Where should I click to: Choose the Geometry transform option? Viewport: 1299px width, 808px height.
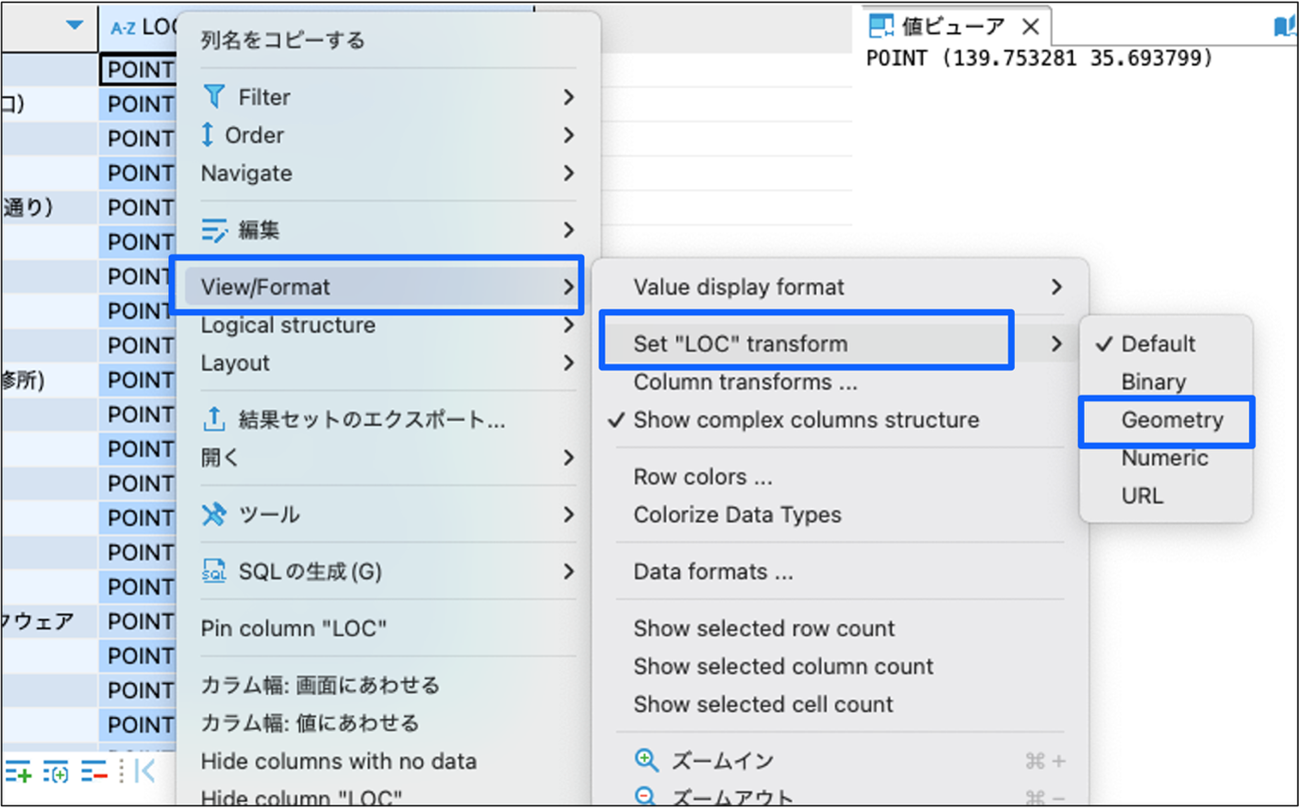click(1171, 420)
